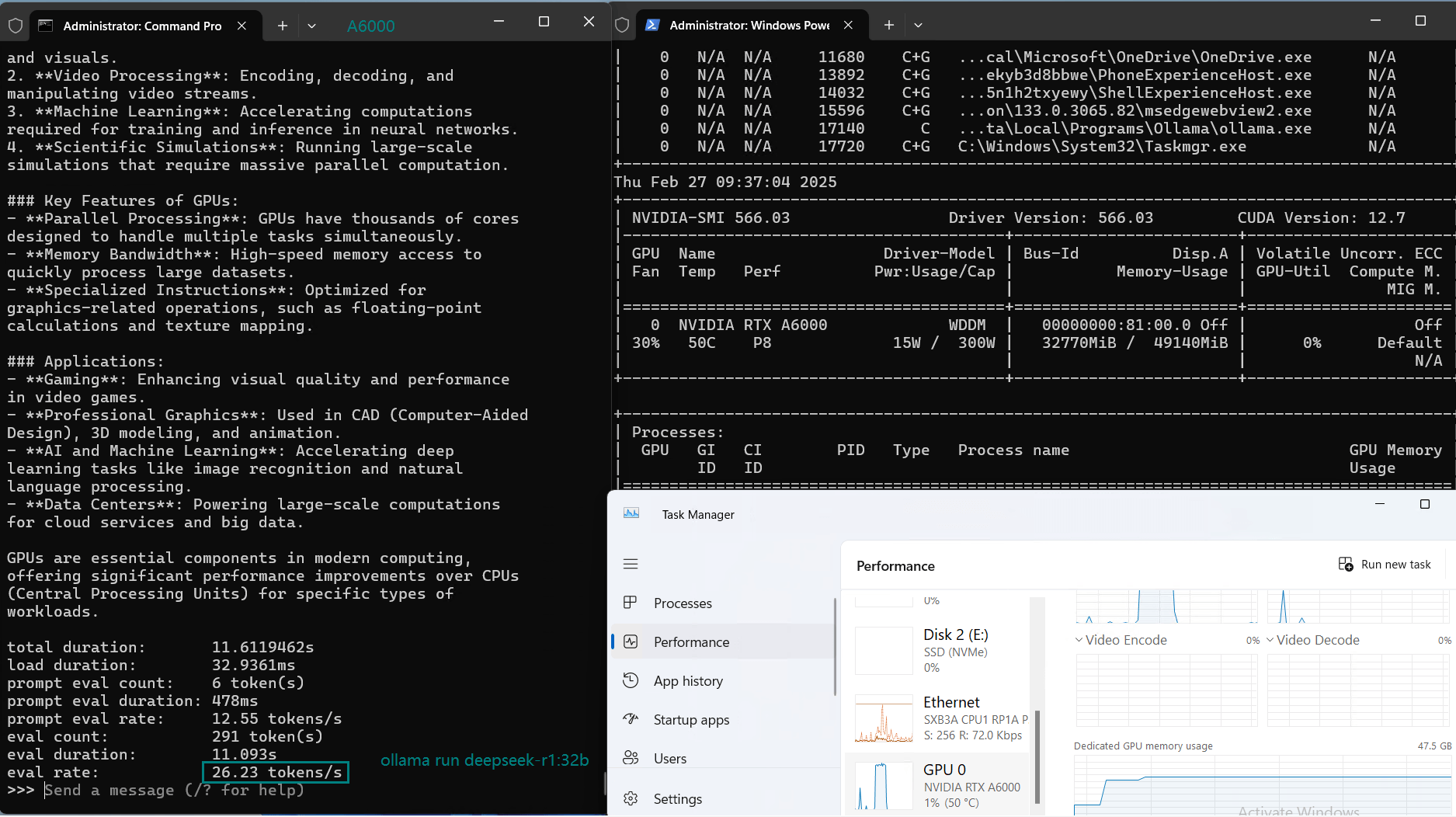Click the 26.23 tokens/s eval rate value
Image resolution: width=1456 pixels, height=817 pixels.
coord(276,772)
